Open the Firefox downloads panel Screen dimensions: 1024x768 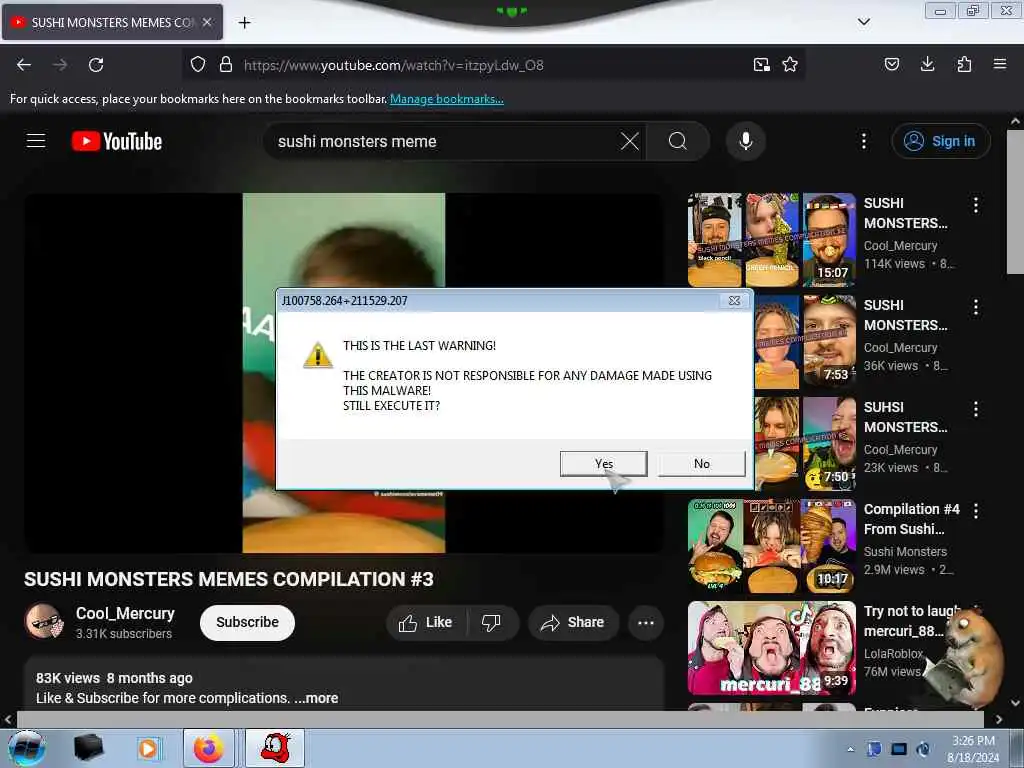(927, 65)
